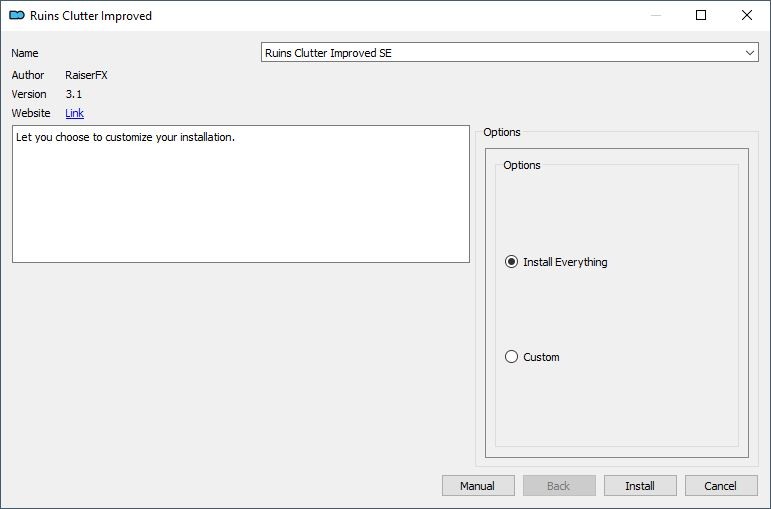
Task: Expand the Name dropdown arrow
Action: tap(749, 53)
